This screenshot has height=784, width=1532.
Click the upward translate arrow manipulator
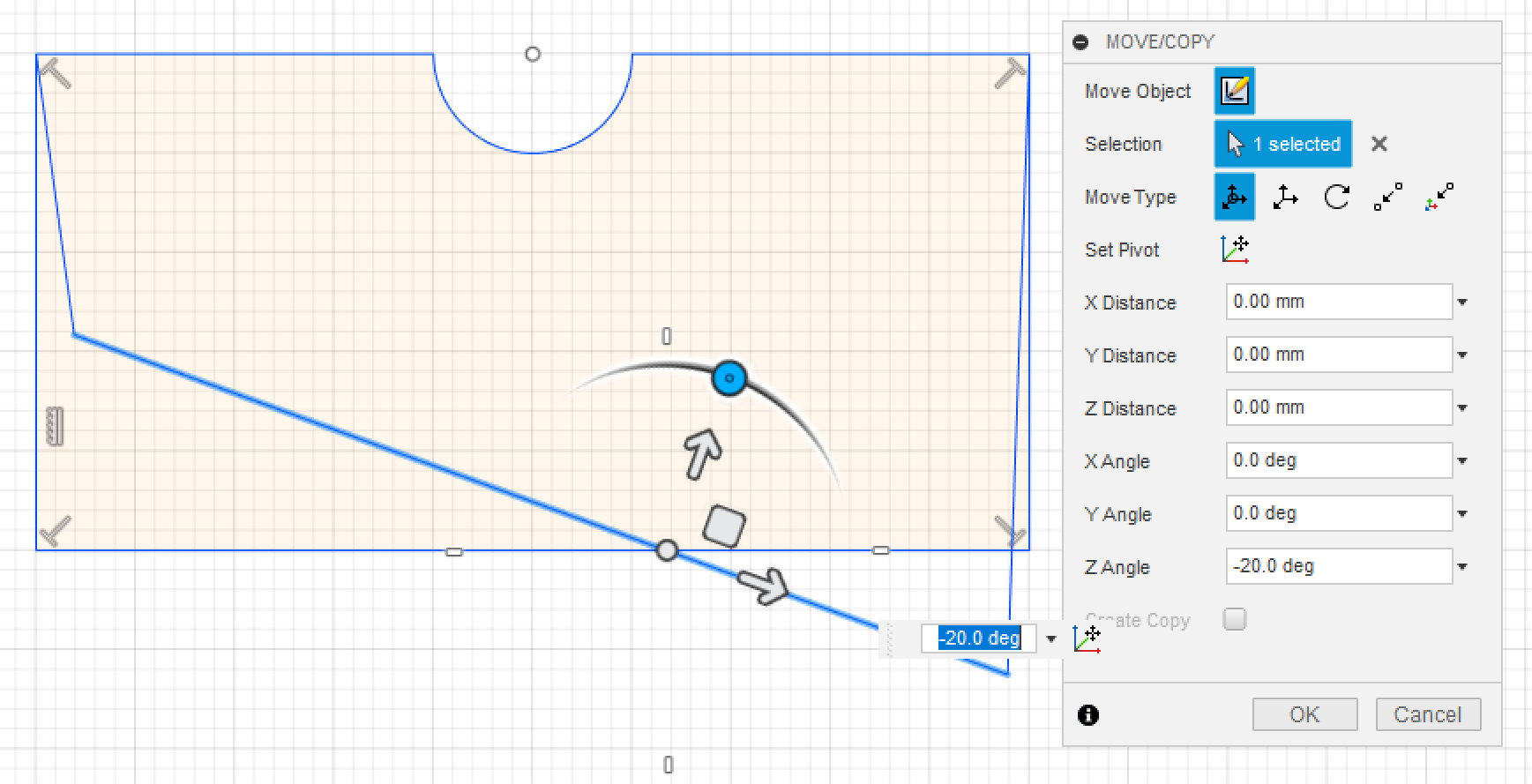click(703, 453)
